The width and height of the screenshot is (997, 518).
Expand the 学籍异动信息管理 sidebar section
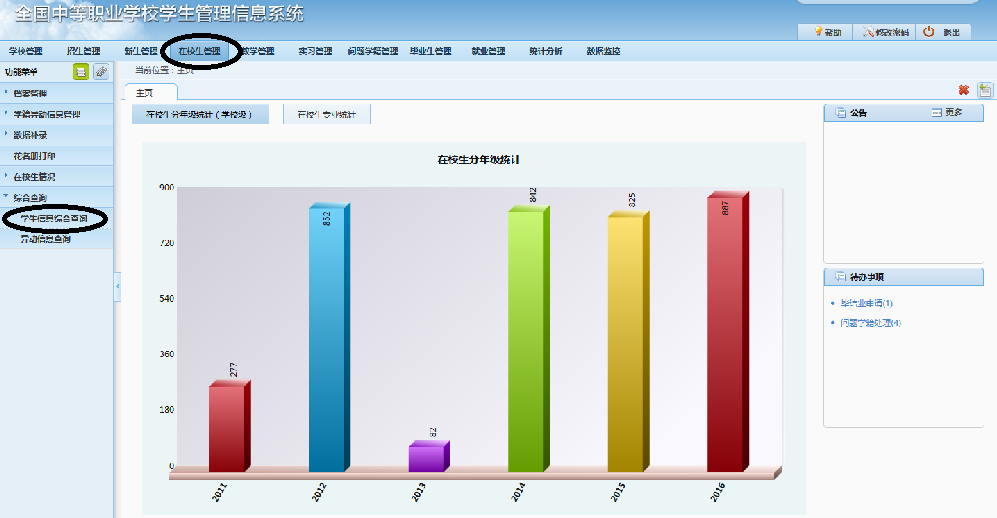tap(57, 114)
